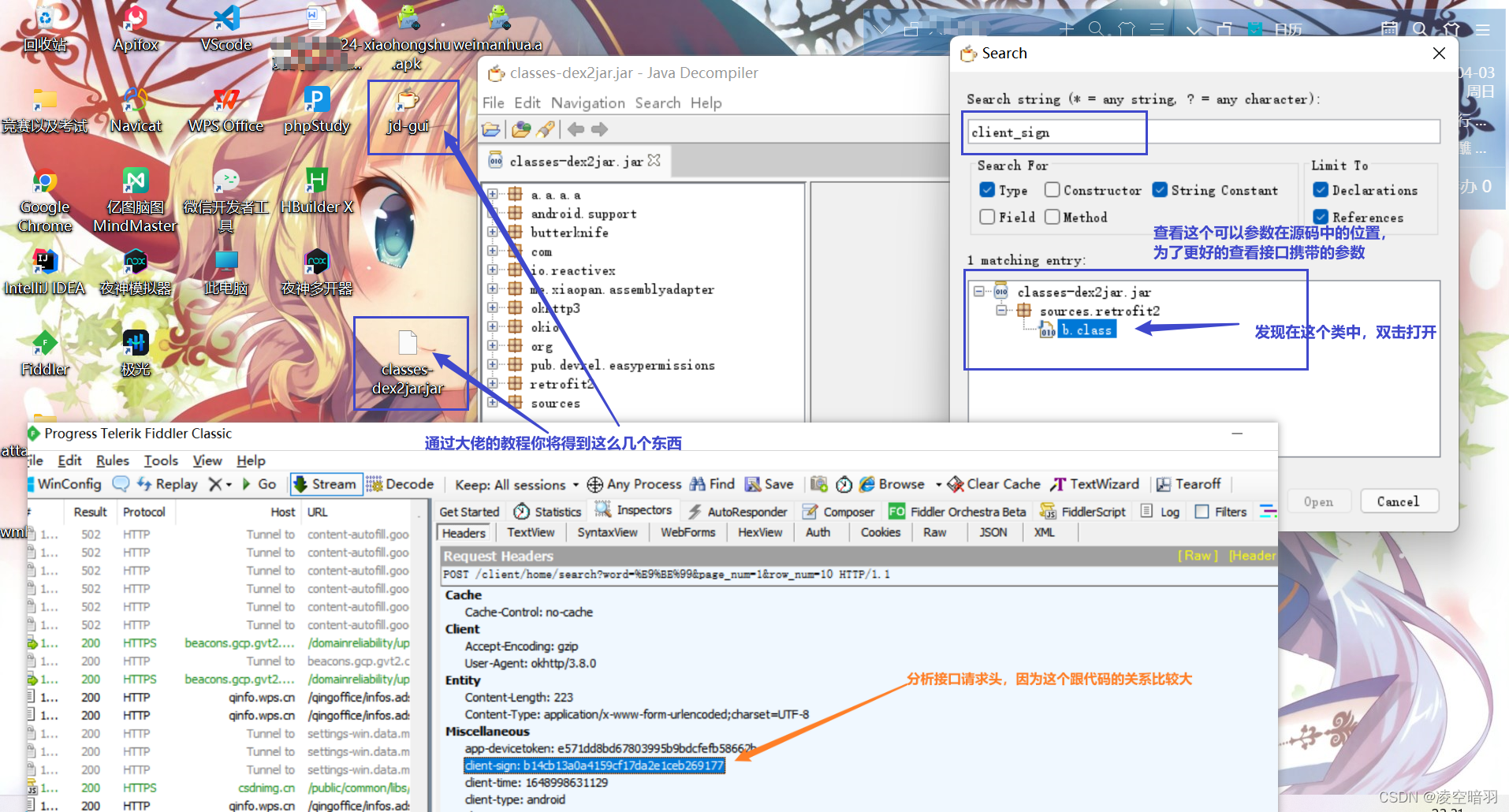Launch Apifox from the desktop
This screenshot has height=812, width=1509.
point(136,28)
